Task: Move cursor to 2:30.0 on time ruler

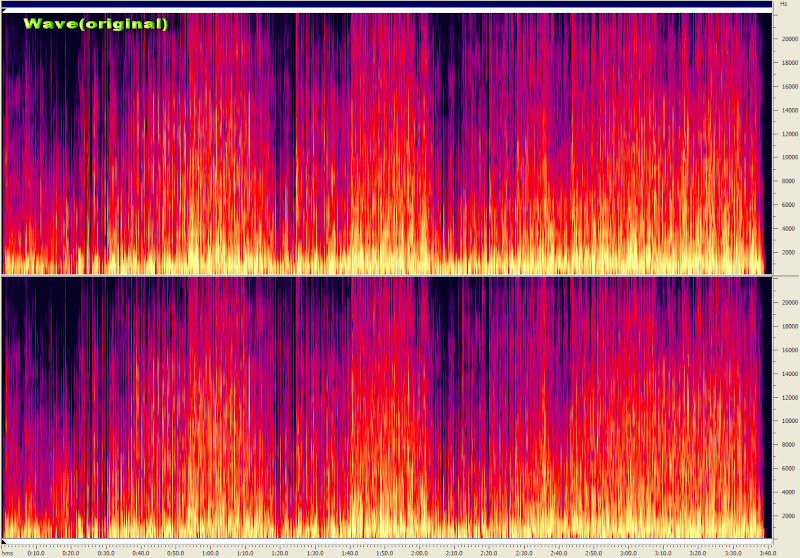Action: tap(523, 552)
